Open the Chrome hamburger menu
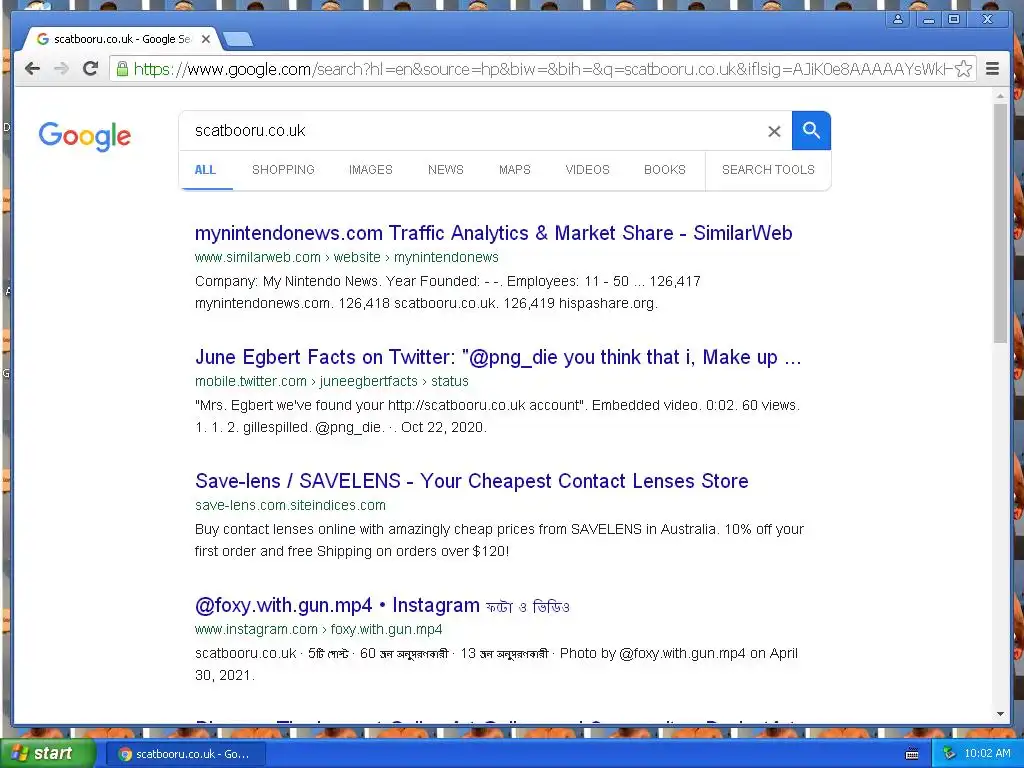Screen dimensions: 1024x768 [x=992, y=69]
